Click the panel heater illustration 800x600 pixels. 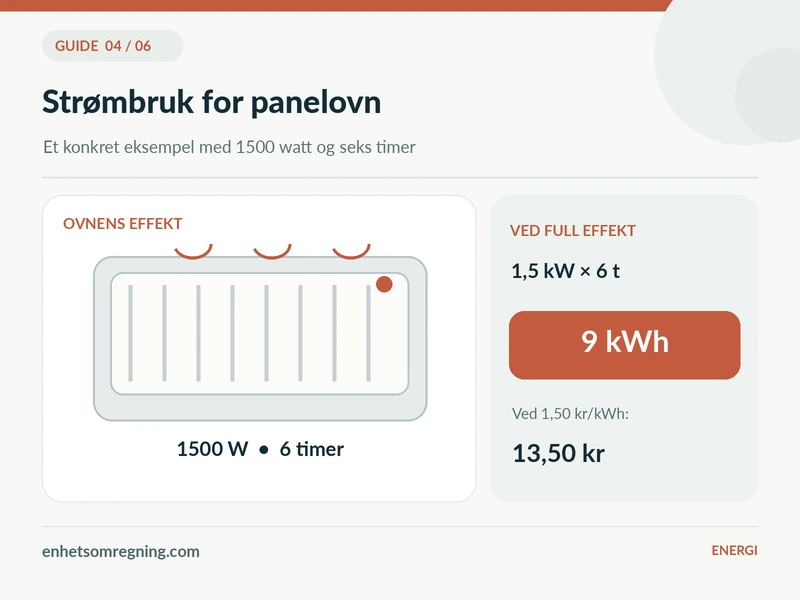pos(260,339)
